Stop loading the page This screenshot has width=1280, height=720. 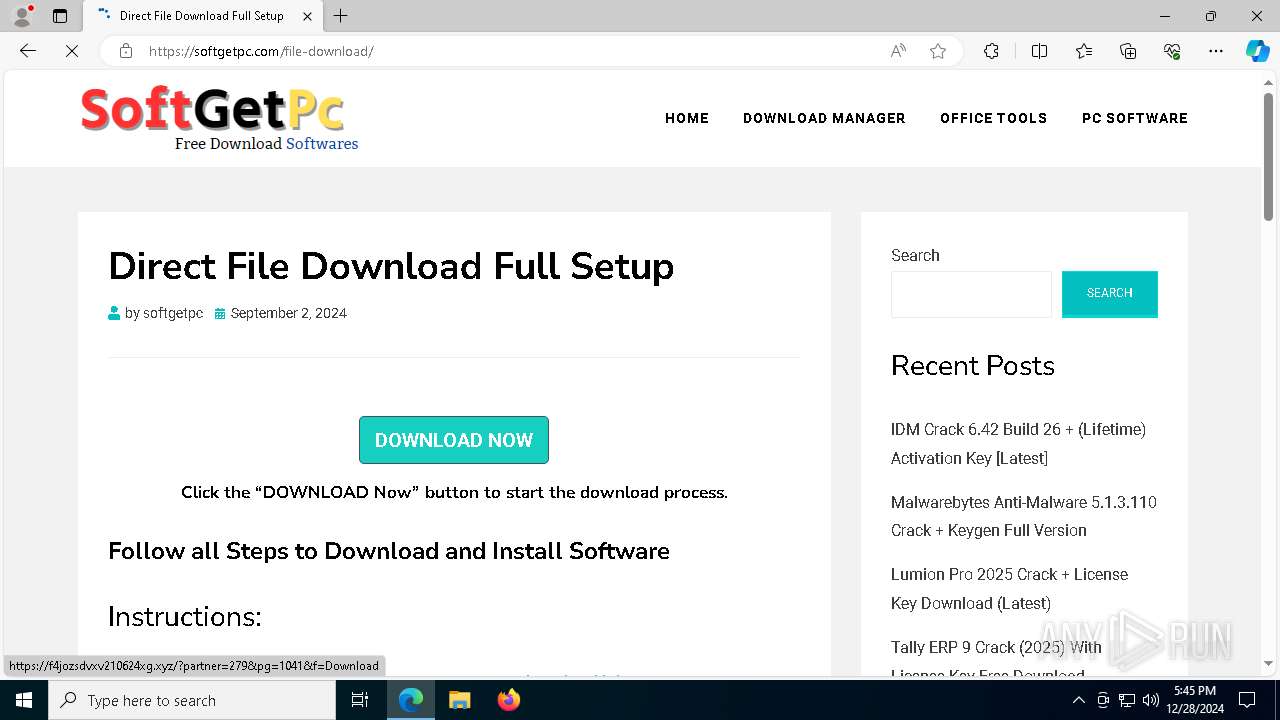72,51
